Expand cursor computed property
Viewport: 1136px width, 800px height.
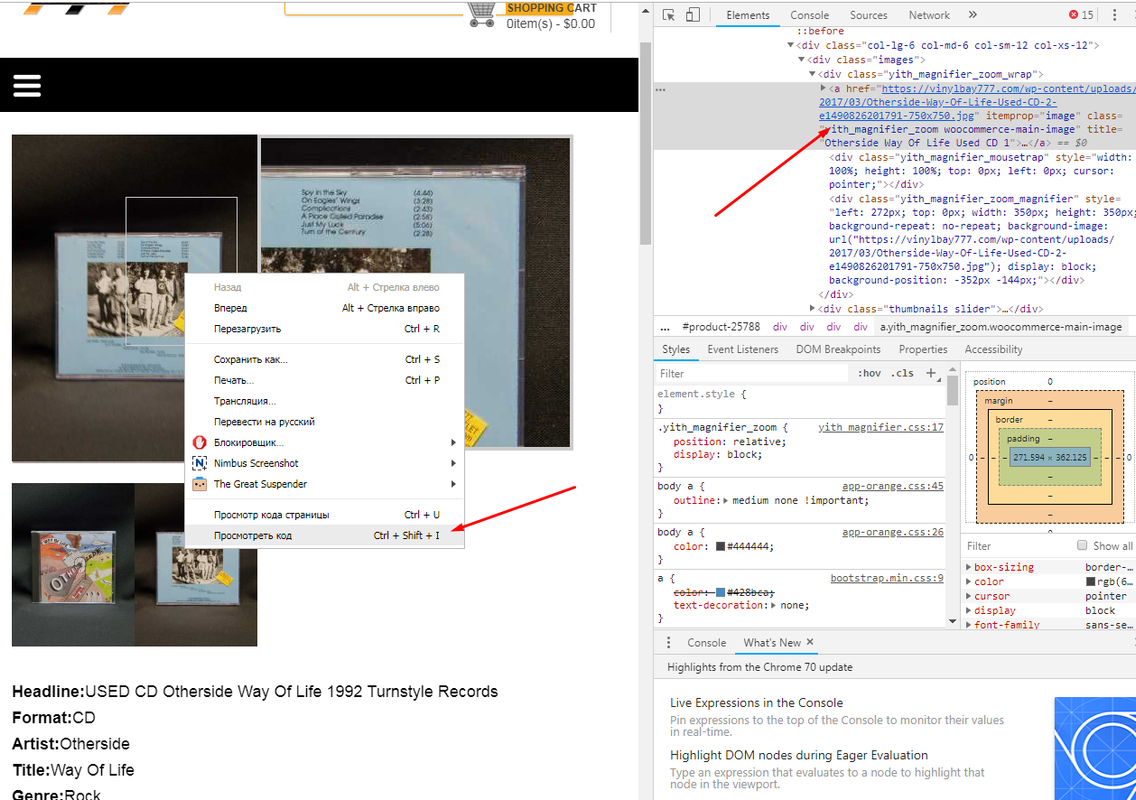point(969,596)
